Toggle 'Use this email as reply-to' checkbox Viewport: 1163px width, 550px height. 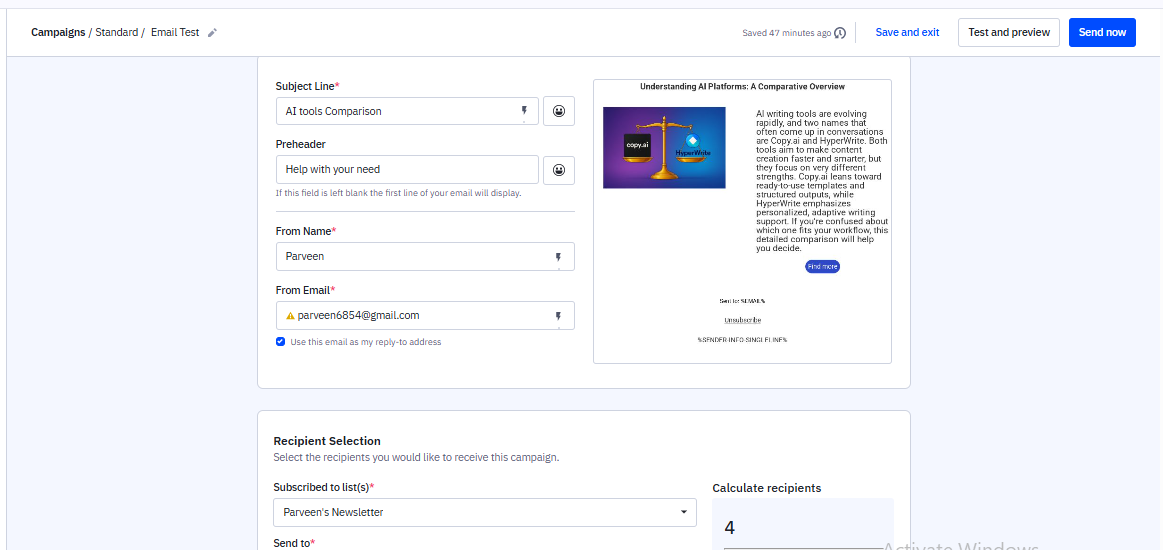point(281,342)
